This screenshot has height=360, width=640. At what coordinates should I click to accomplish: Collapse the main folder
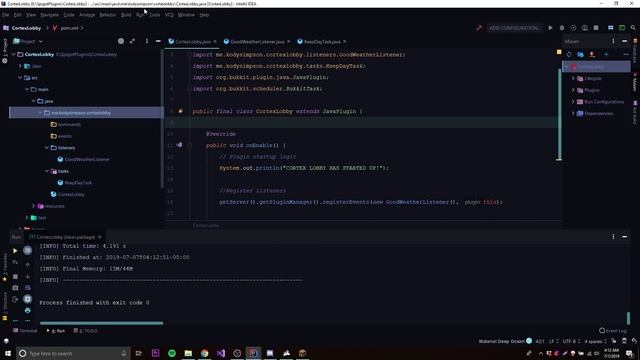pos(27,89)
